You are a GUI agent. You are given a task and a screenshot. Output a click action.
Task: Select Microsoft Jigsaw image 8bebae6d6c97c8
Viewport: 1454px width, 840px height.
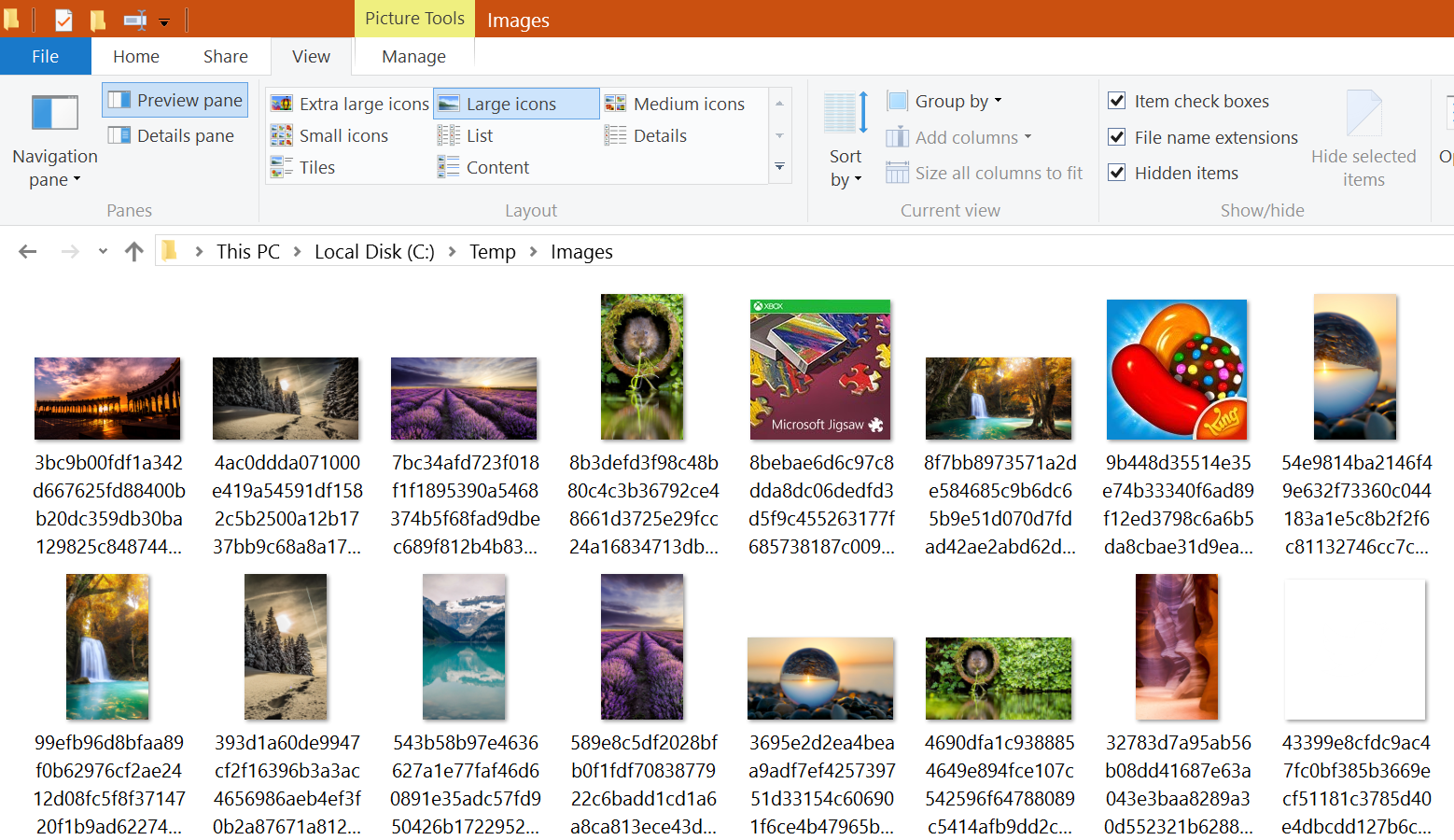click(x=820, y=370)
